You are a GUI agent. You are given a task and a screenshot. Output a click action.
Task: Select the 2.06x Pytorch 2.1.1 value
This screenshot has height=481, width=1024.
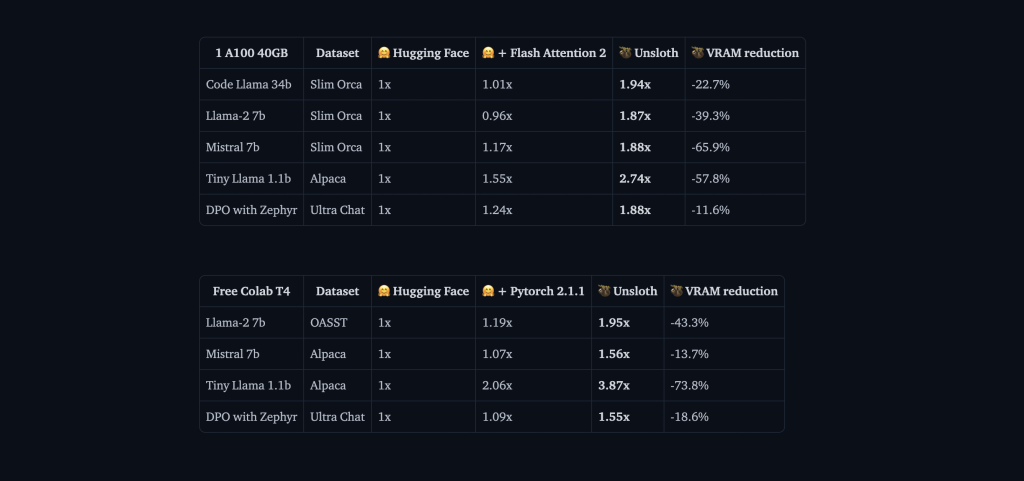click(497, 385)
